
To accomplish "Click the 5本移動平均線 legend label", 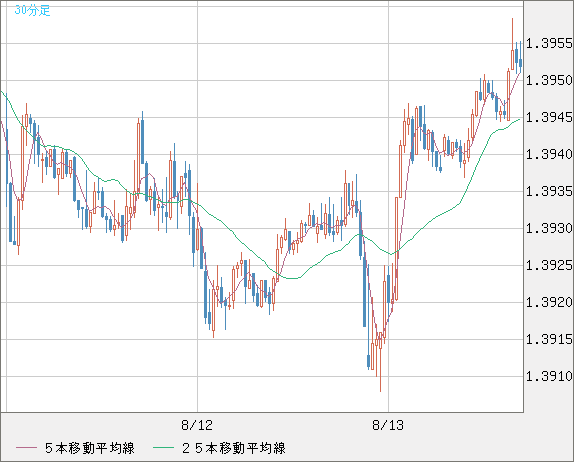I will coord(90,448).
